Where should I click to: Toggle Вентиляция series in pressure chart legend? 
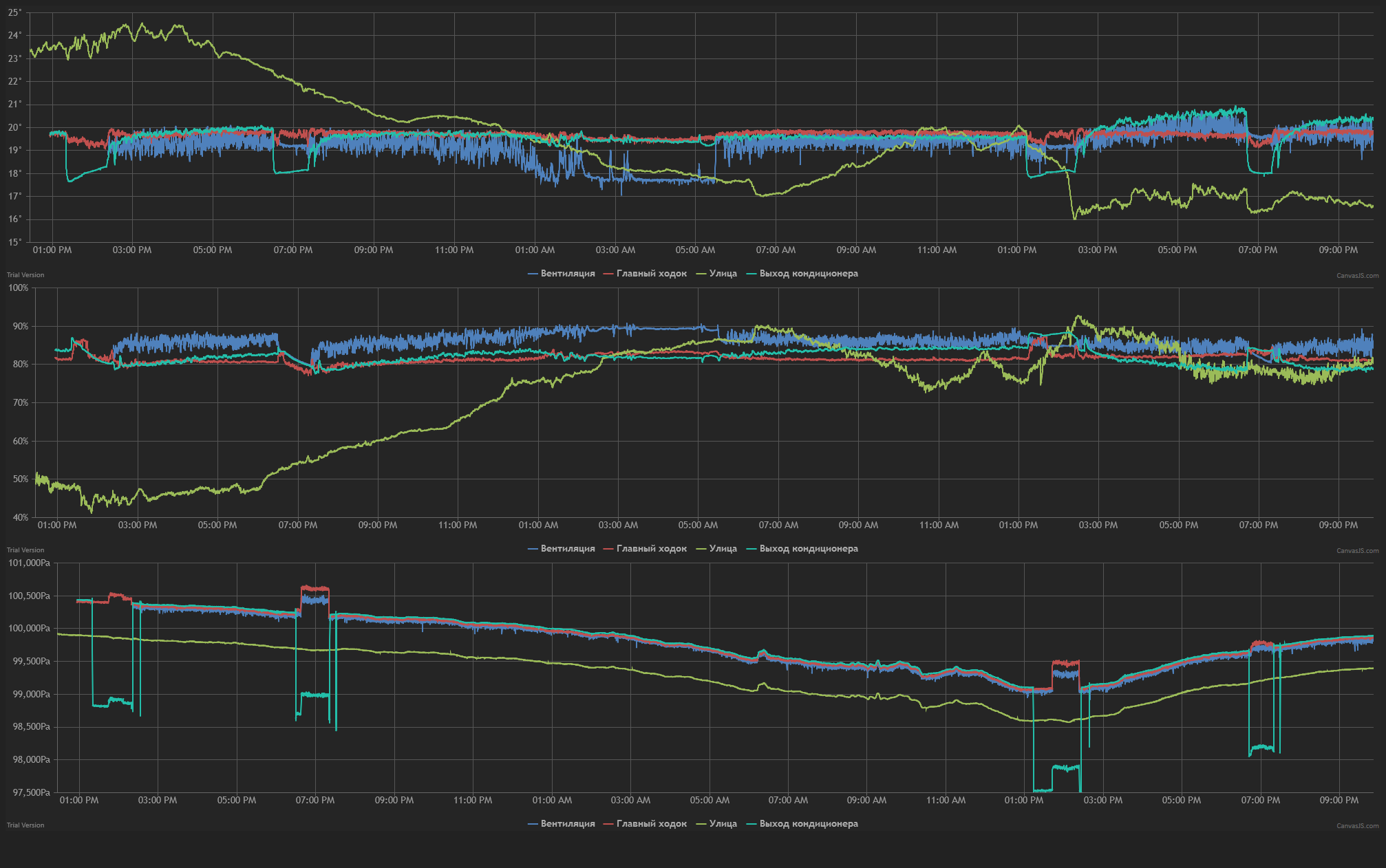(561, 824)
